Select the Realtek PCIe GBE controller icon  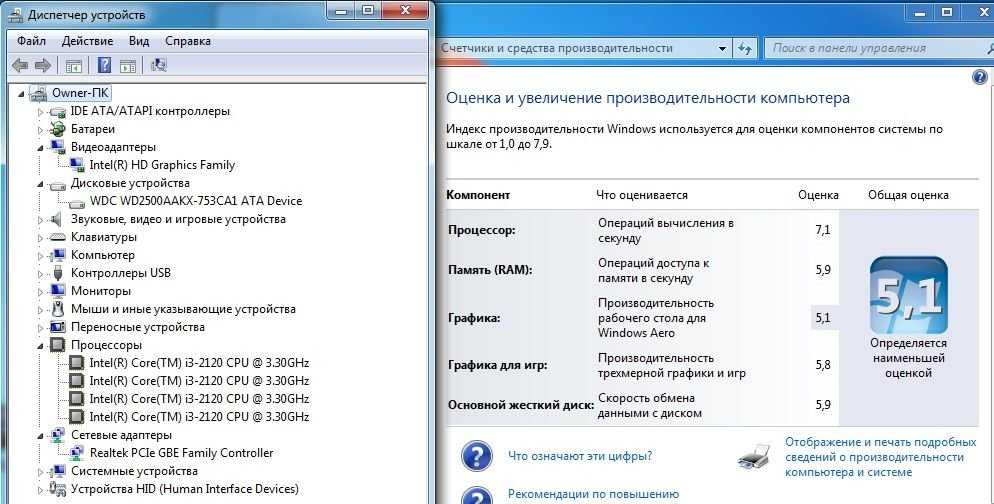pos(77,453)
